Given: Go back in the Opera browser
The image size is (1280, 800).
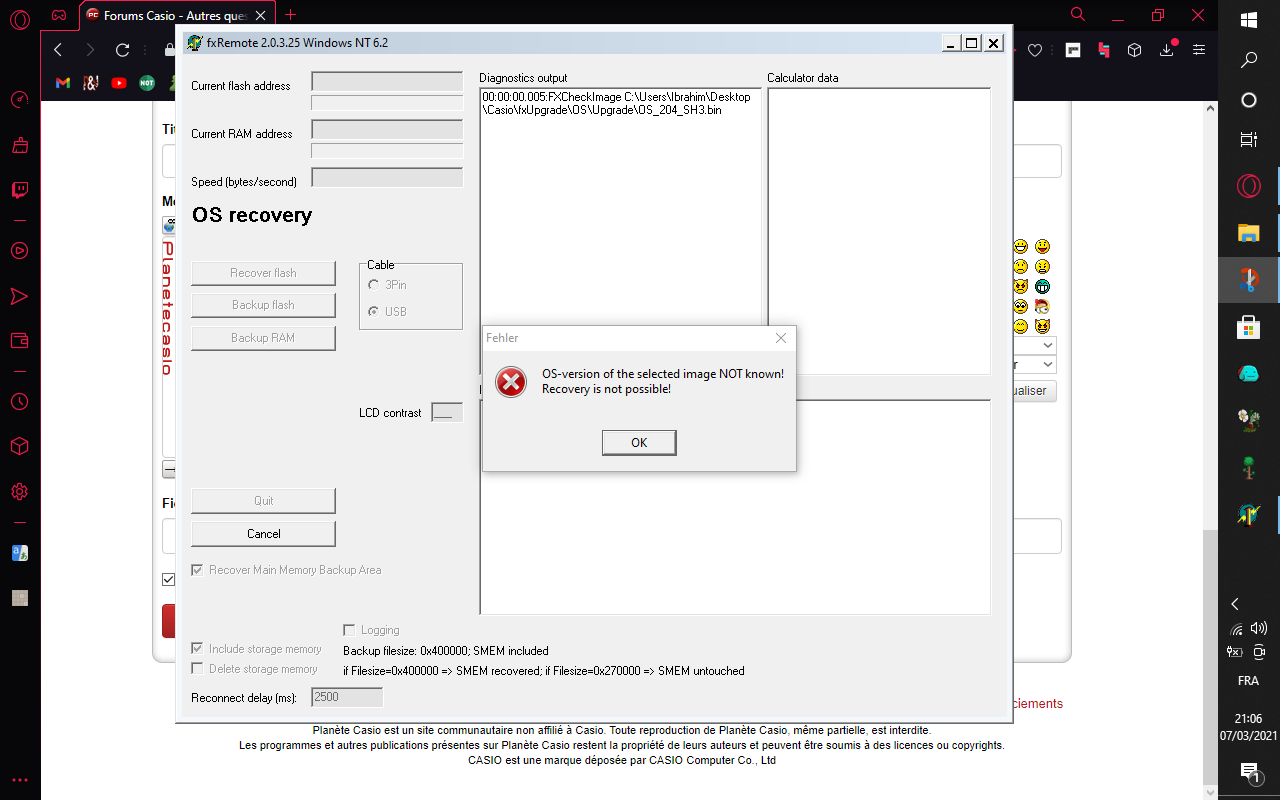Looking at the screenshot, I should coord(58,50).
